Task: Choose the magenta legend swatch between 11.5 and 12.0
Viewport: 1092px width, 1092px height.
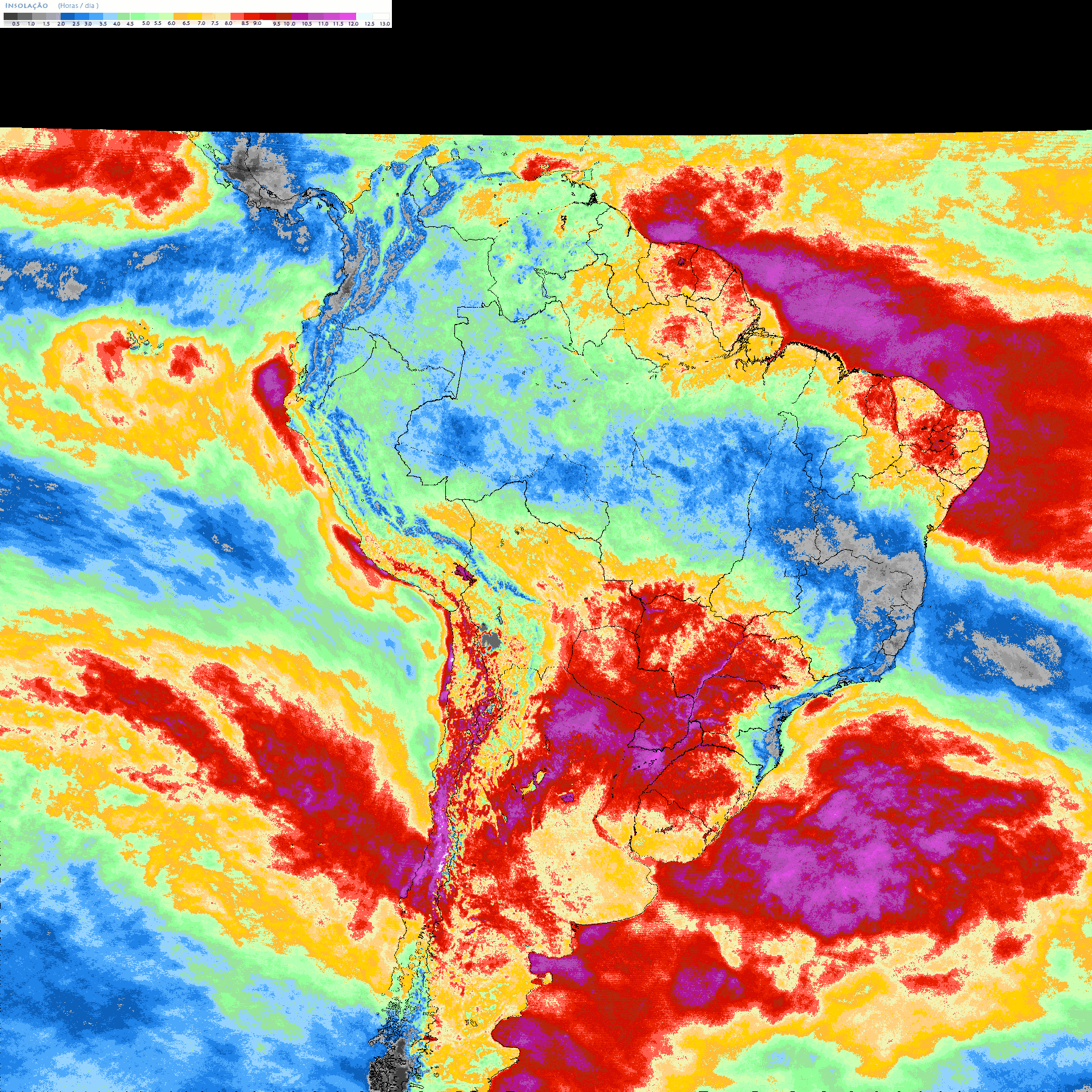Action: pyautogui.click(x=348, y=16)
